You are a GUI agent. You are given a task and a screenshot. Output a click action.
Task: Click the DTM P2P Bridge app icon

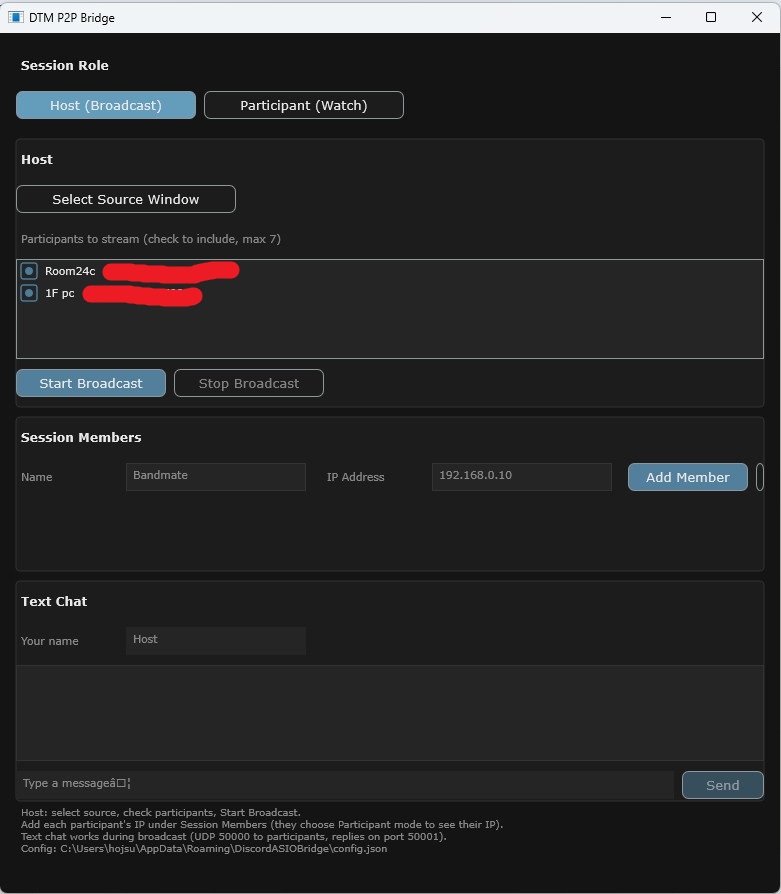15,17
